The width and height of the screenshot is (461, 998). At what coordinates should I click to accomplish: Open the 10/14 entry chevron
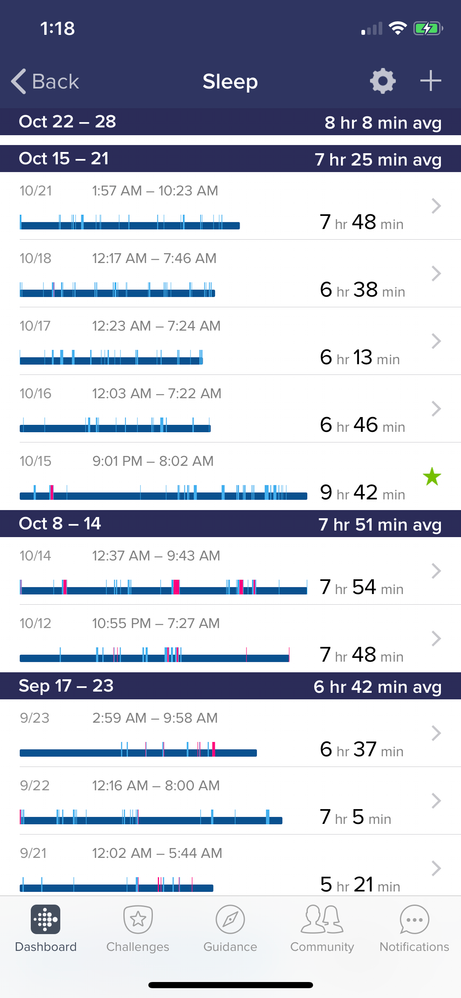pyautogui.click(x=436, y=571)
